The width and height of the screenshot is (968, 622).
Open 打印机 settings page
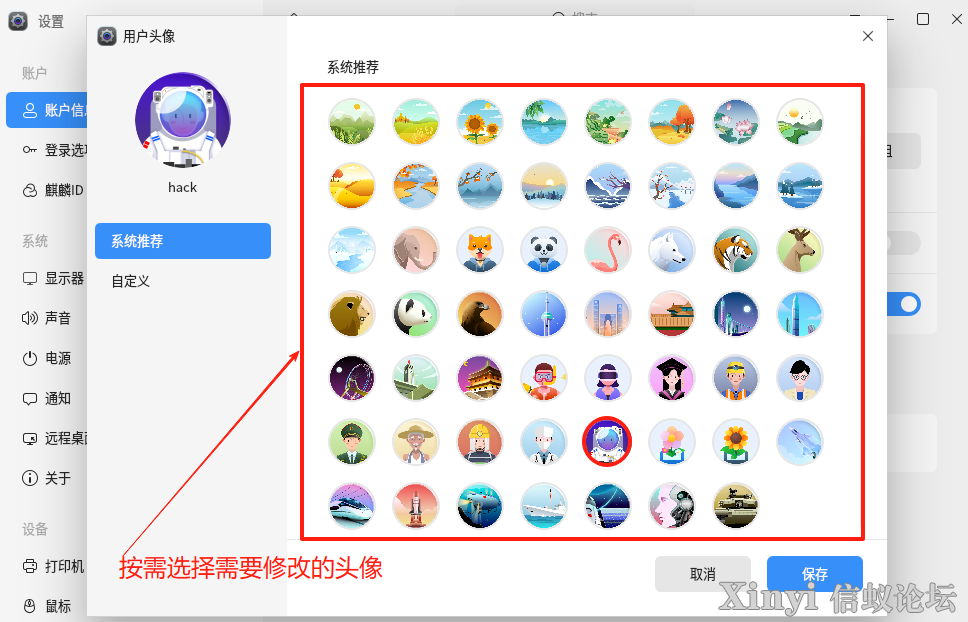[x=53, y=566]
